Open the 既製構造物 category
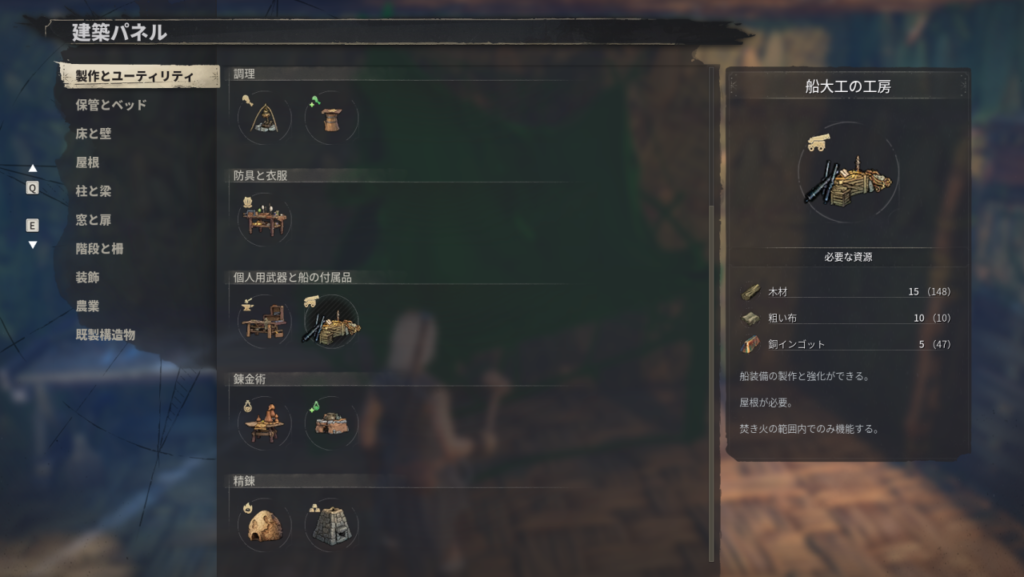The image size is (1024, 577). (x=105, y=334)
